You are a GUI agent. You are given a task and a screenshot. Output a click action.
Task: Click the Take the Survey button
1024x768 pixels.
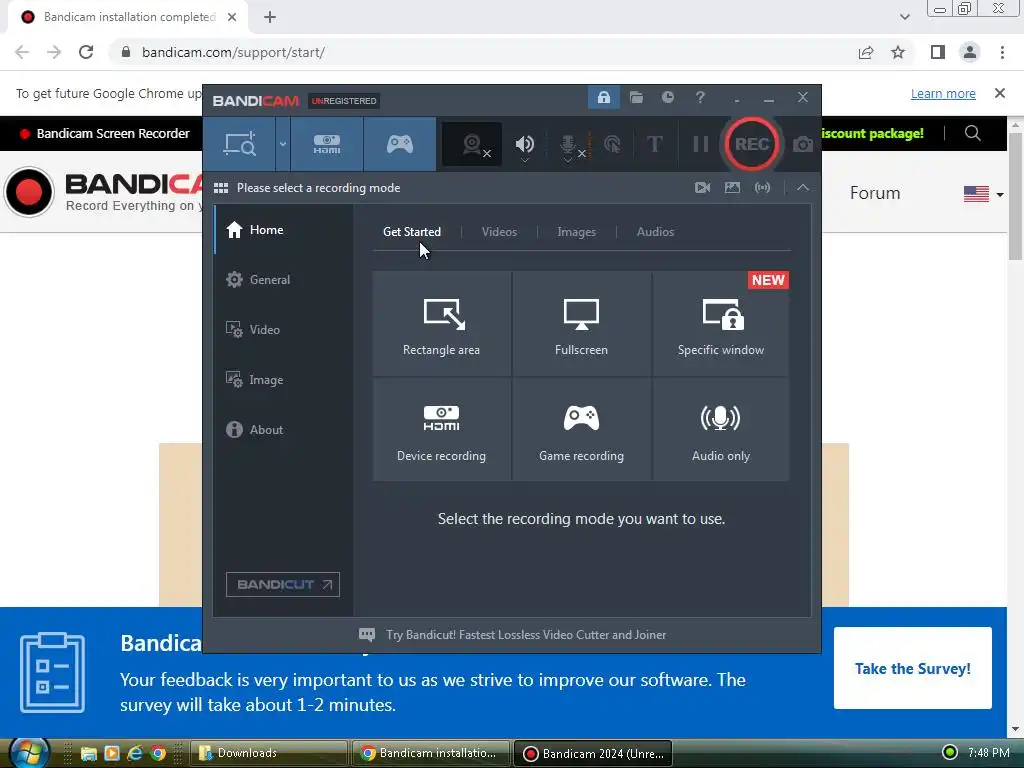click(912, 668)
